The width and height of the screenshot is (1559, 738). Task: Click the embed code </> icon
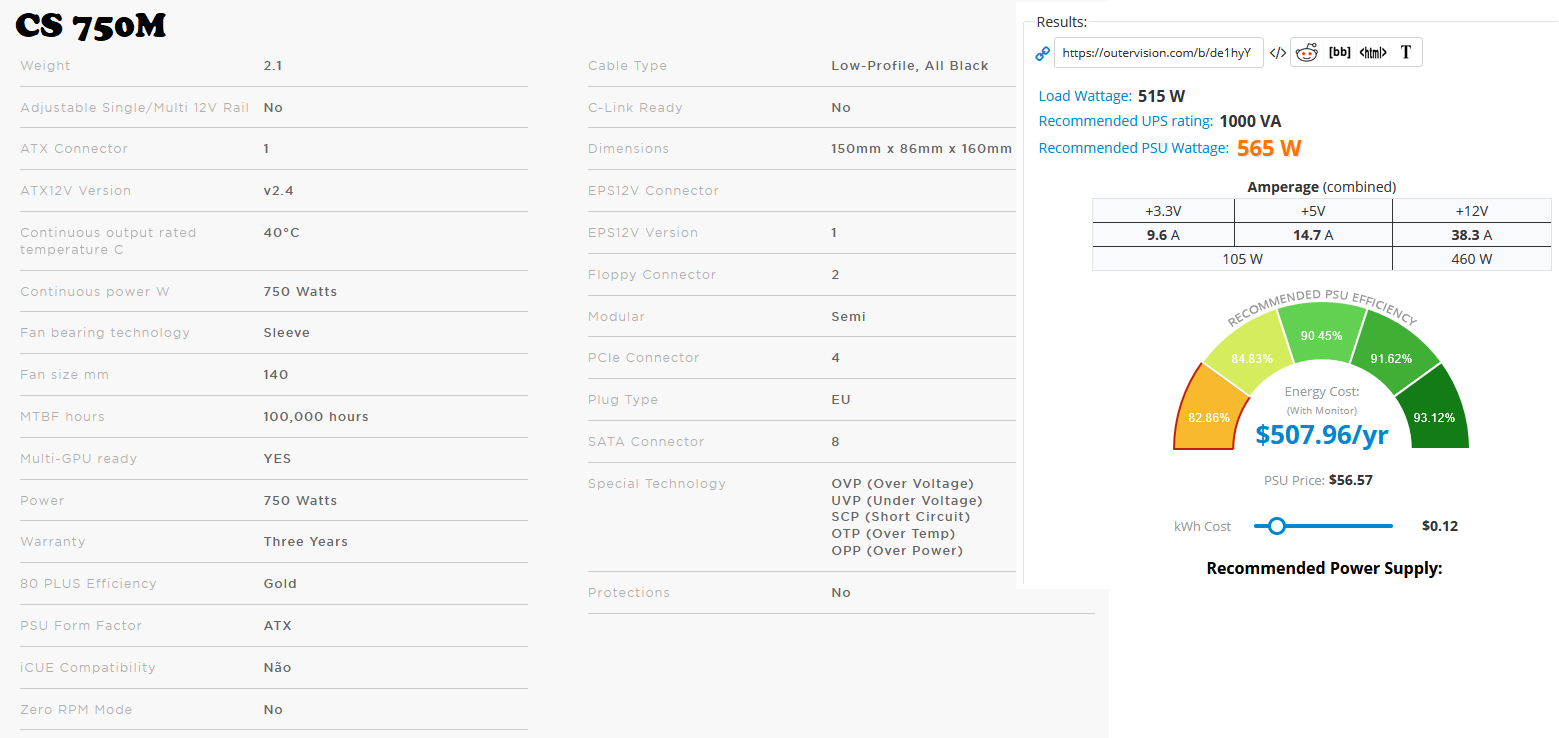(1277, 53)
